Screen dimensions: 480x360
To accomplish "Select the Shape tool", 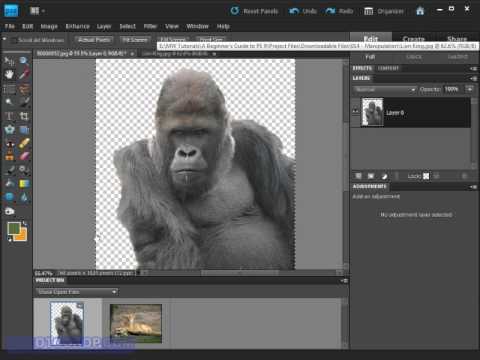I will [9, 197].
